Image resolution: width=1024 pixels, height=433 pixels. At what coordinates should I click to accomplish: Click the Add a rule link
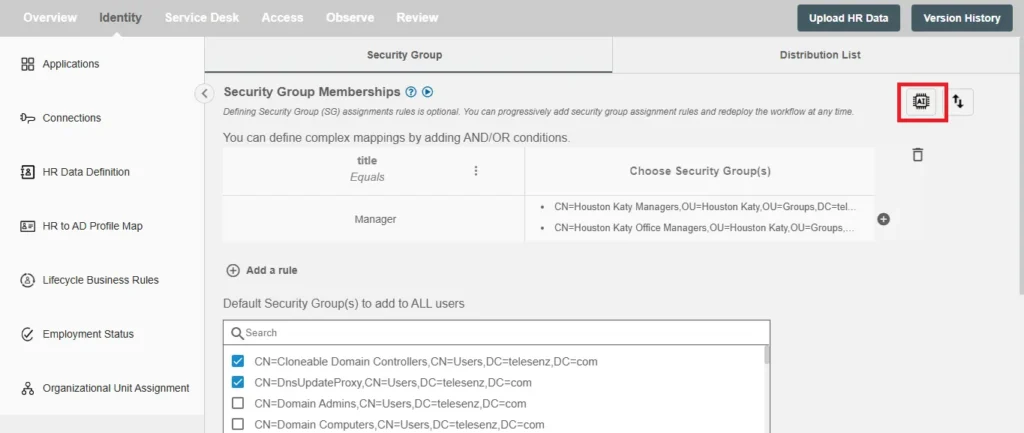tap(272, 270)
